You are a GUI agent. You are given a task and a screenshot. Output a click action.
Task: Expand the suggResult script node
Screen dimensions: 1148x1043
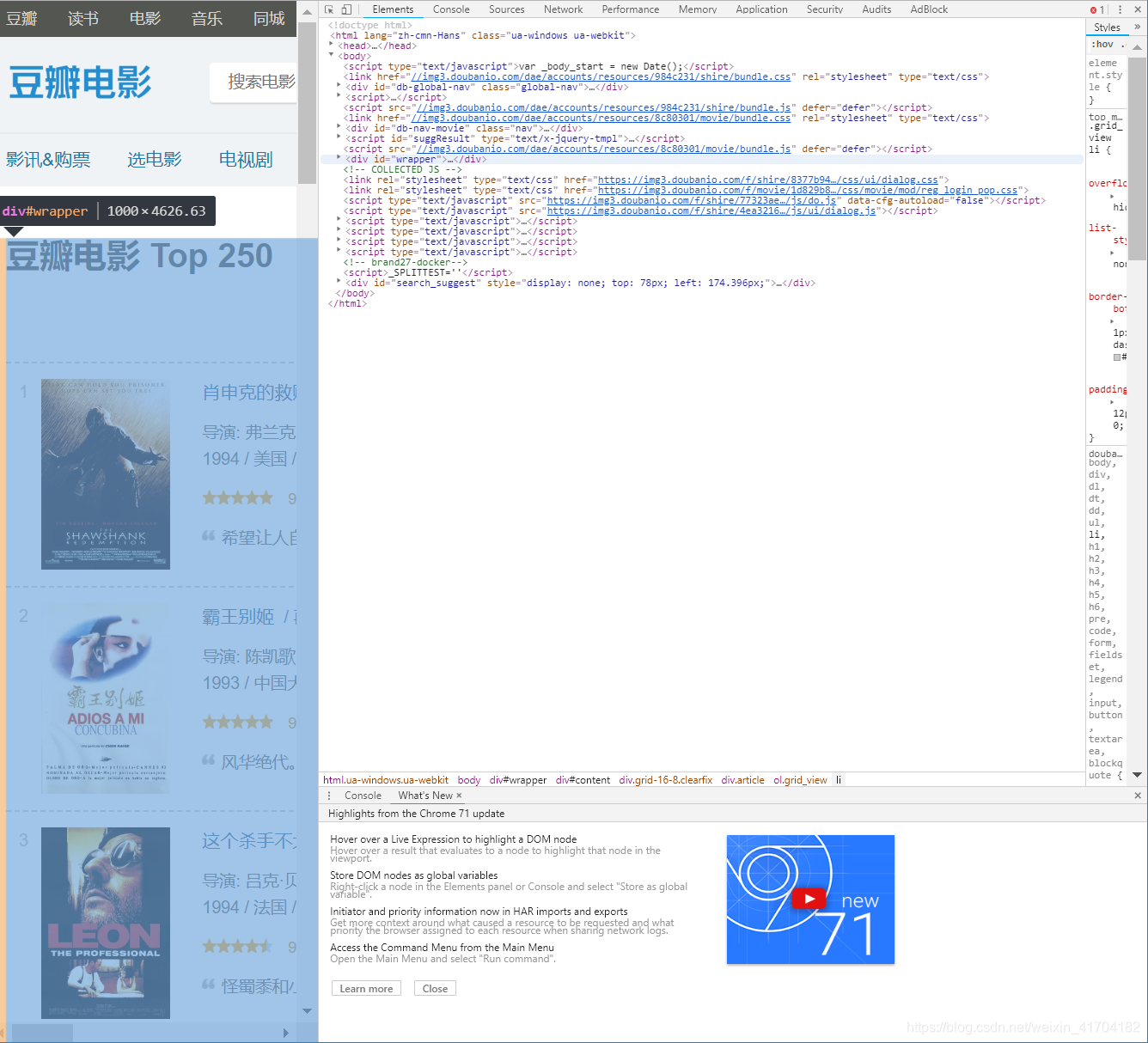pos(339,138)
